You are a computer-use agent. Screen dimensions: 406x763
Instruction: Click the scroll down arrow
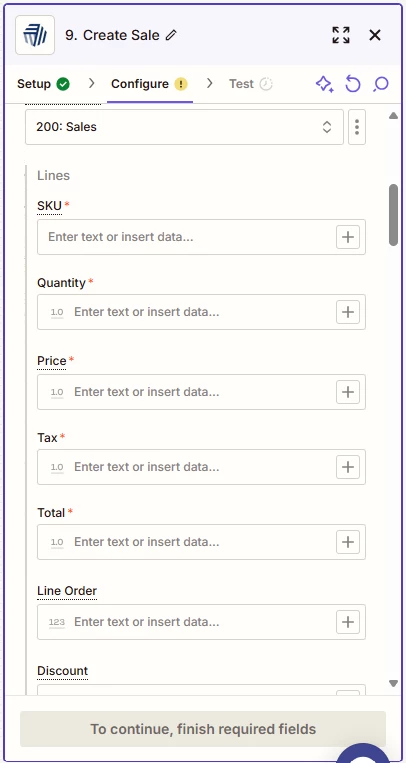[394, 683]
